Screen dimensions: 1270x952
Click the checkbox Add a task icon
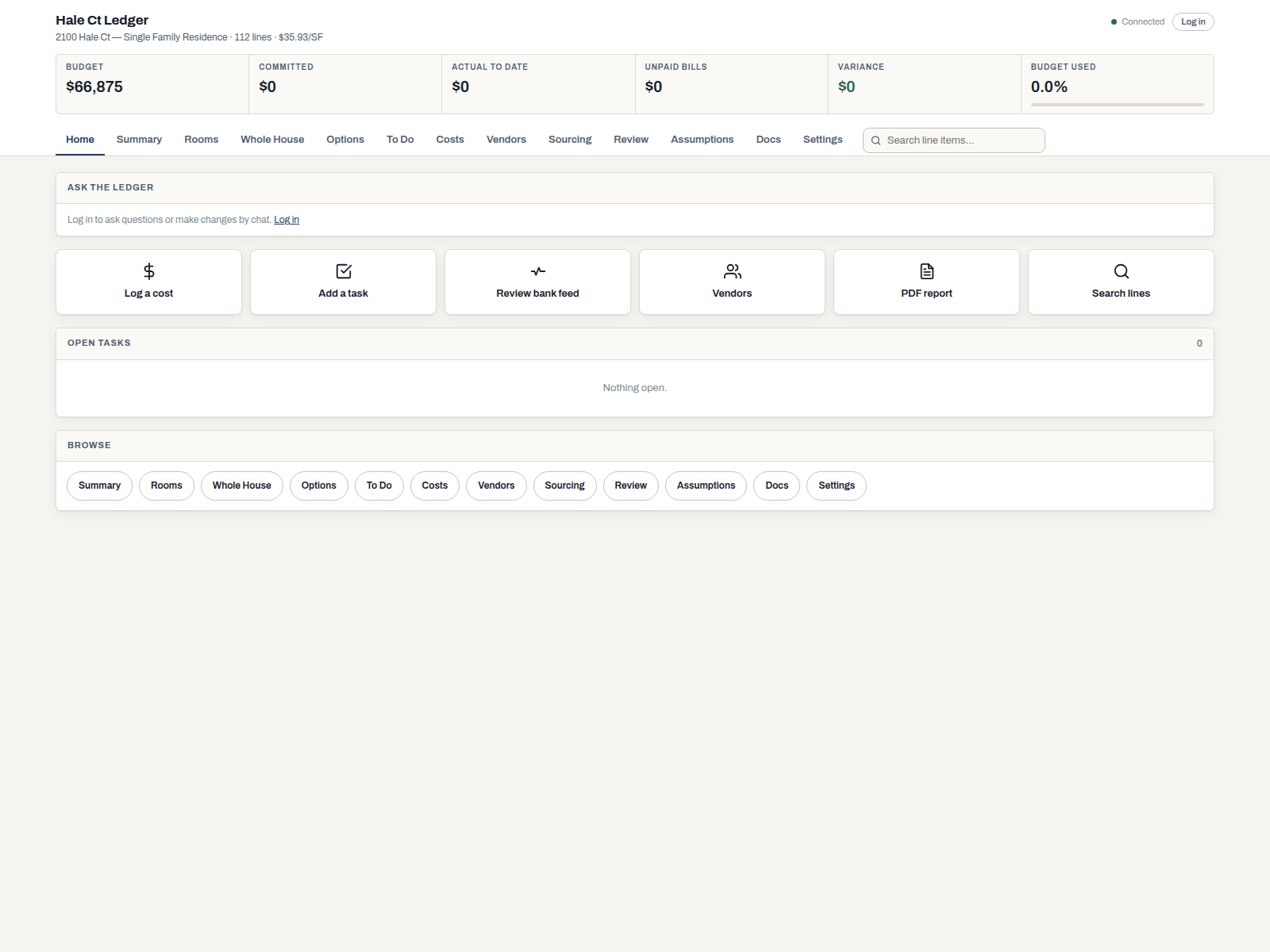[x=344, y=271]
